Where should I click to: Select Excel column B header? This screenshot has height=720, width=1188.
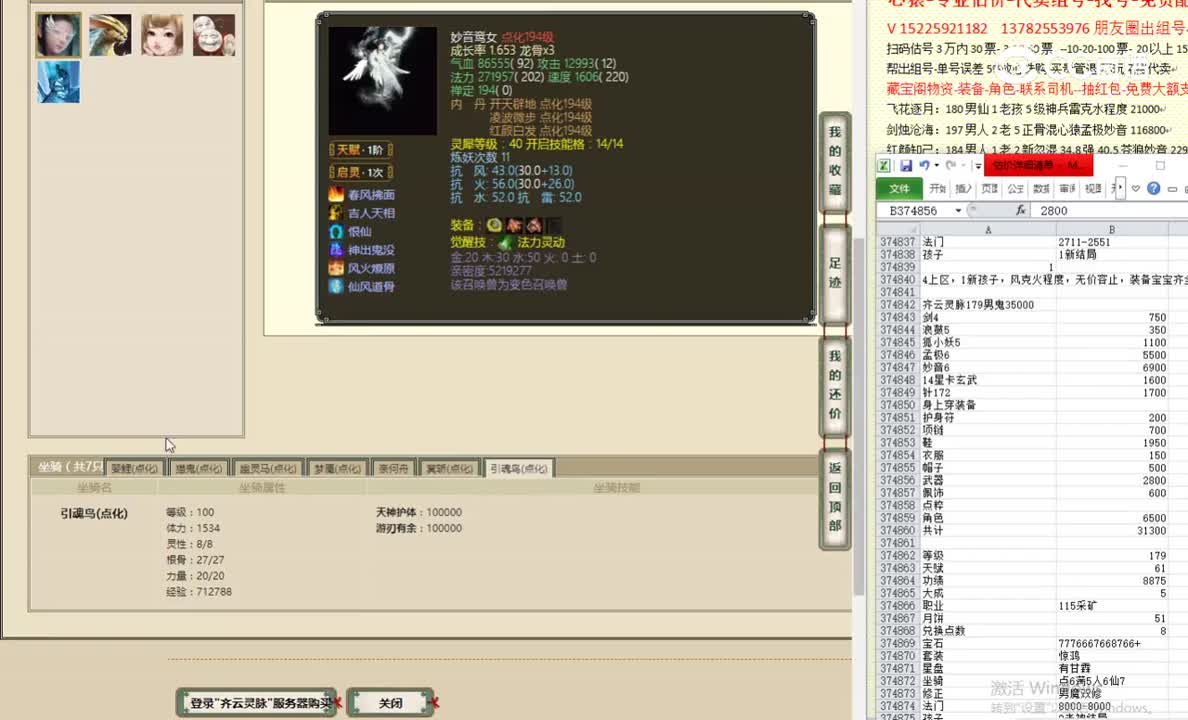coord(1111,230)
